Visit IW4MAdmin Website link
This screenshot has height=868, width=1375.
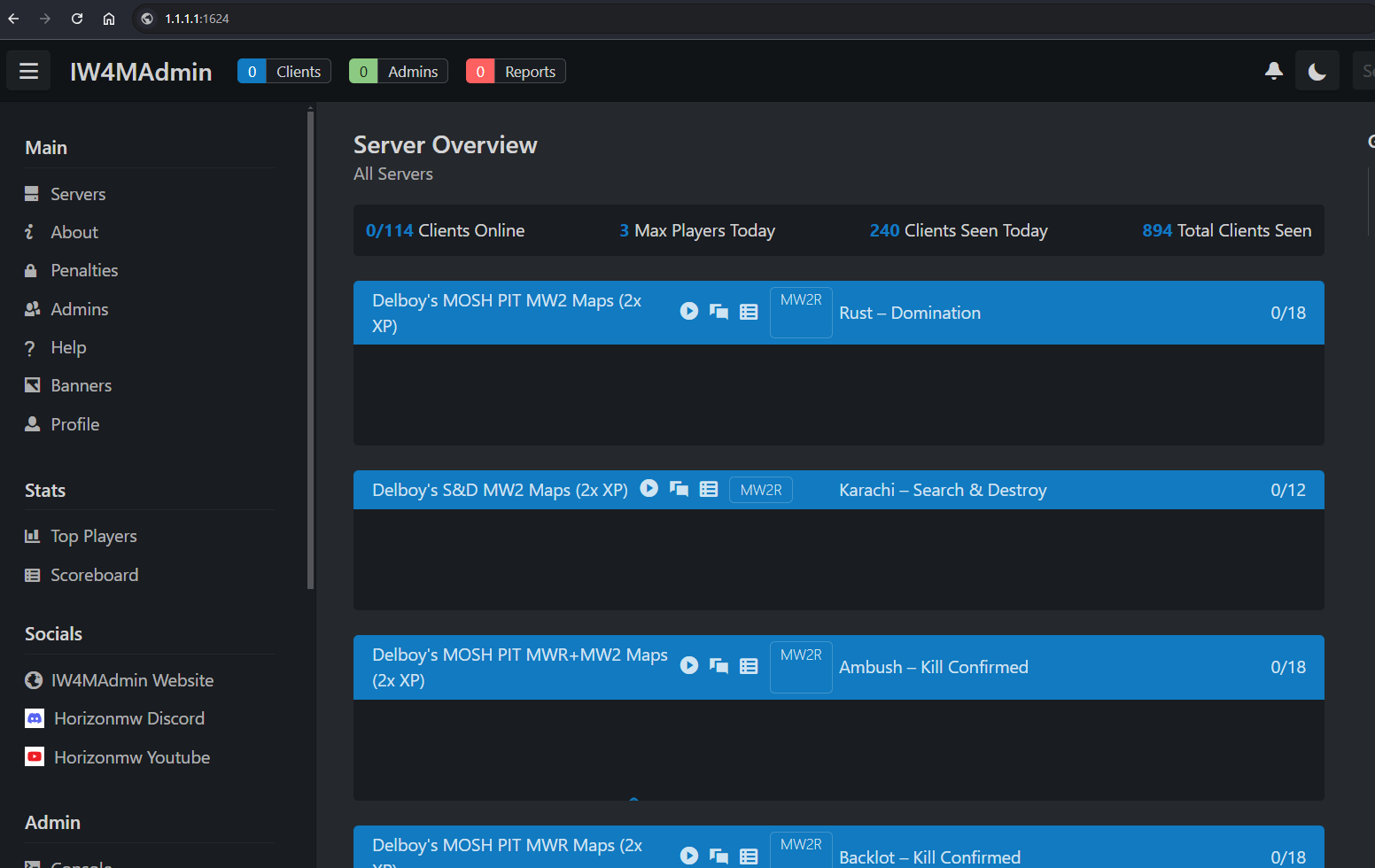point(132,680)
